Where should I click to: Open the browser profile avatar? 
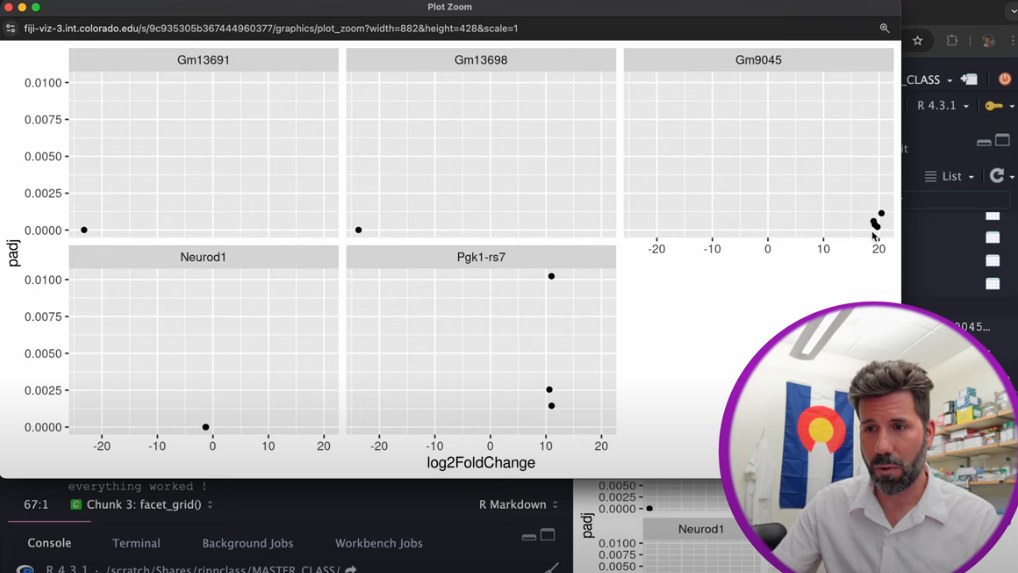point(988,40)
